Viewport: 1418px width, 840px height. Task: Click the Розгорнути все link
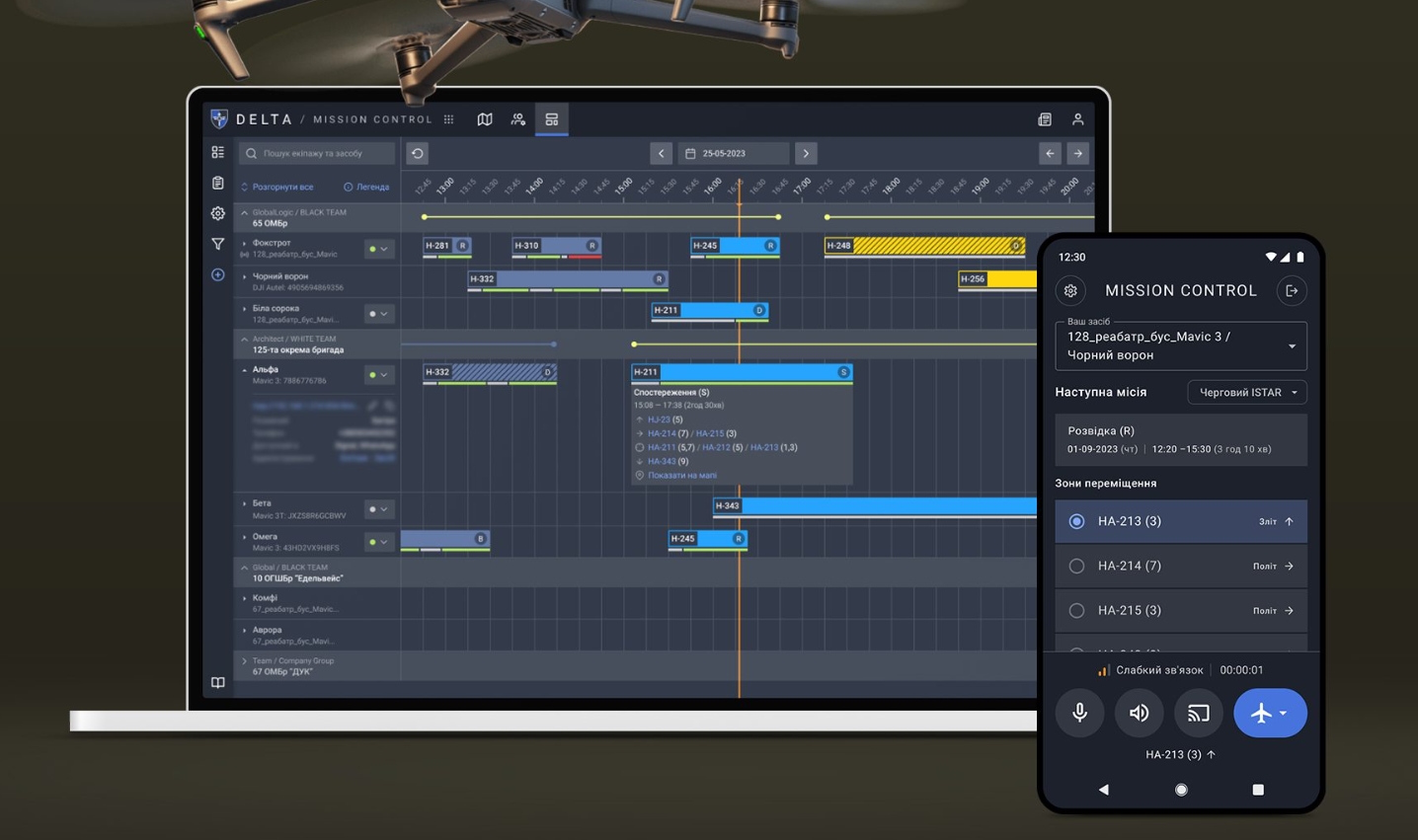point(282,187)
